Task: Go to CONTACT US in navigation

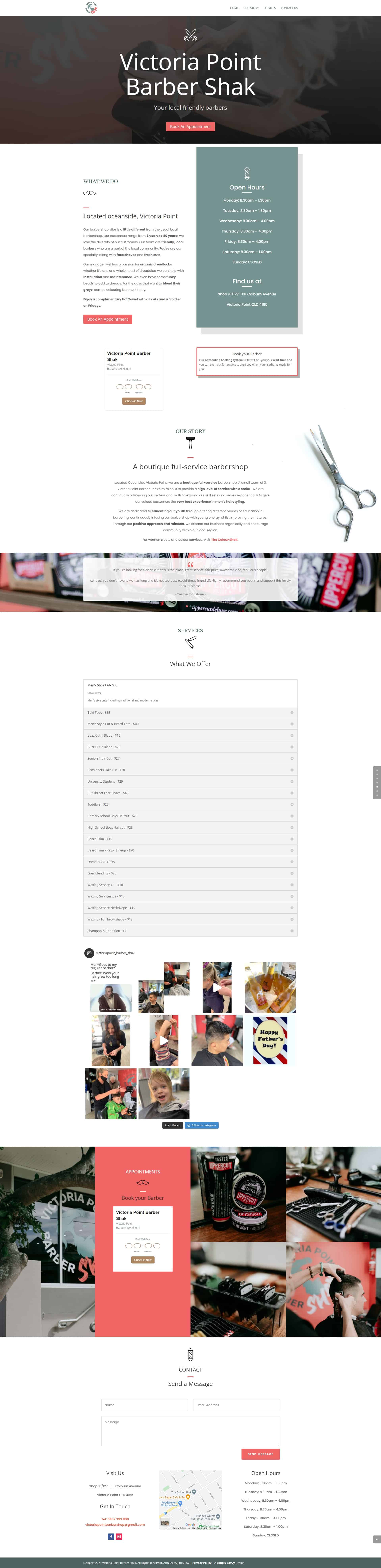Action: 289,8
